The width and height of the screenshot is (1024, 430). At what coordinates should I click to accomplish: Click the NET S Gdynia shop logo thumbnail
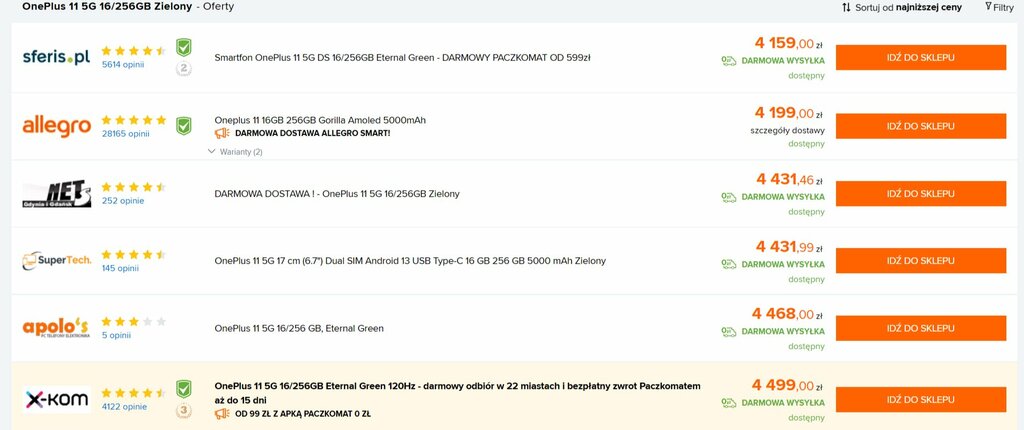pyautogui.click(x=56, y=194)
